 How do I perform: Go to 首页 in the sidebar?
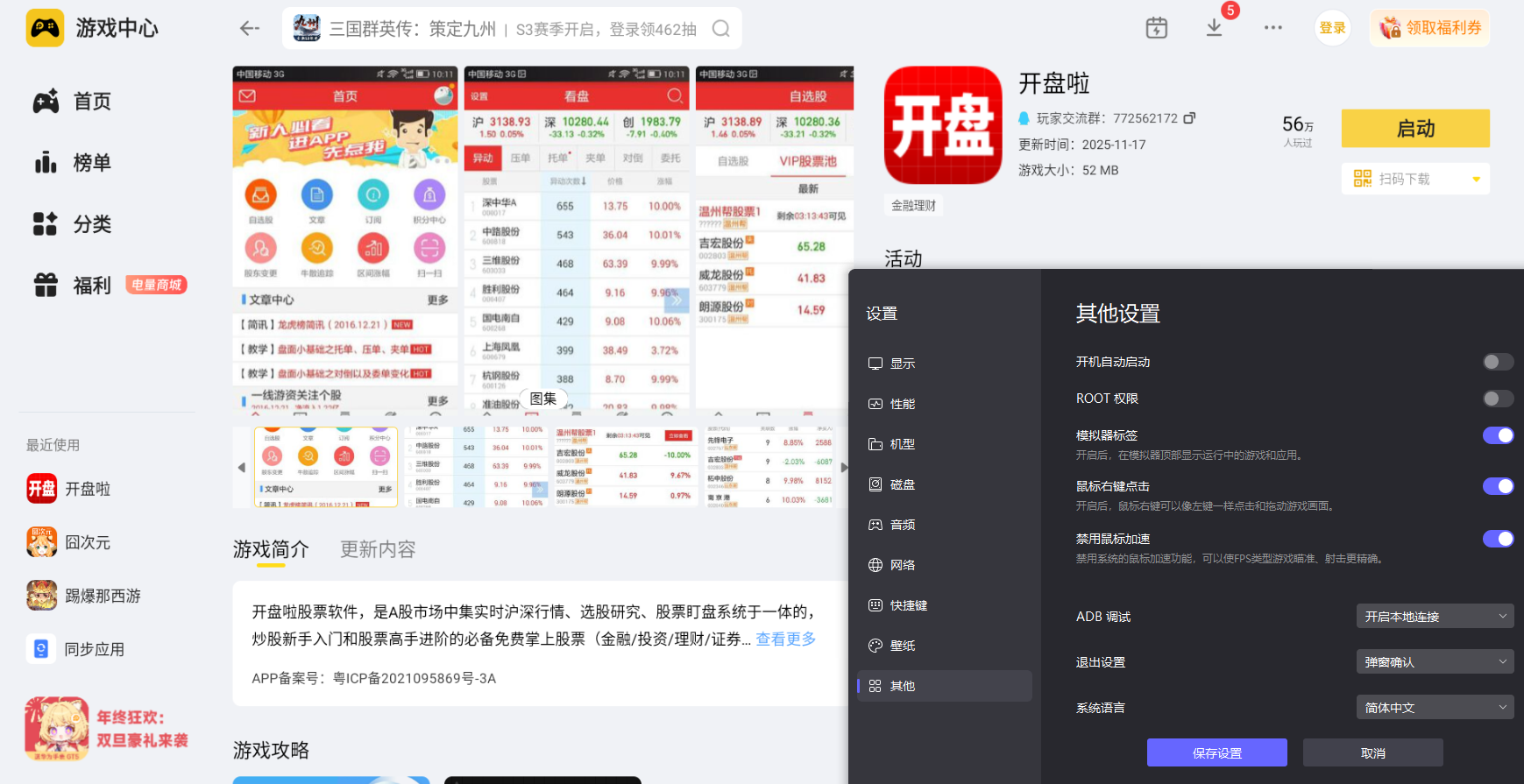(72, 102)
